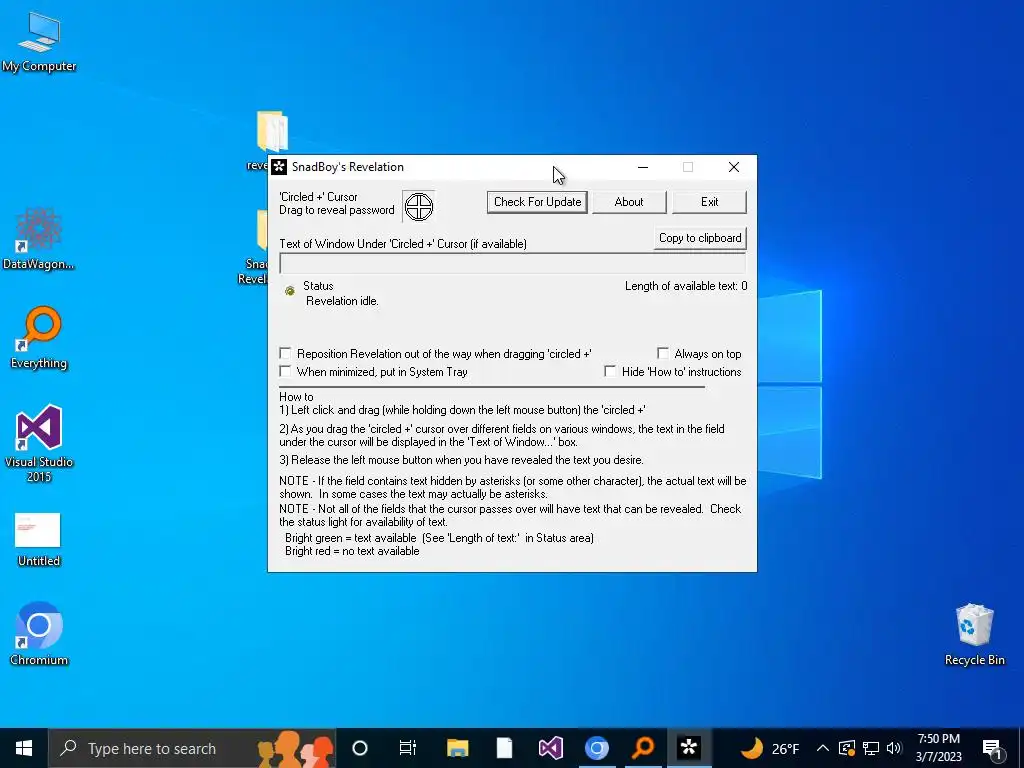1024x768 pixels.
Task: Open Visual Studio from taskbar
Action: coord(551,748)
